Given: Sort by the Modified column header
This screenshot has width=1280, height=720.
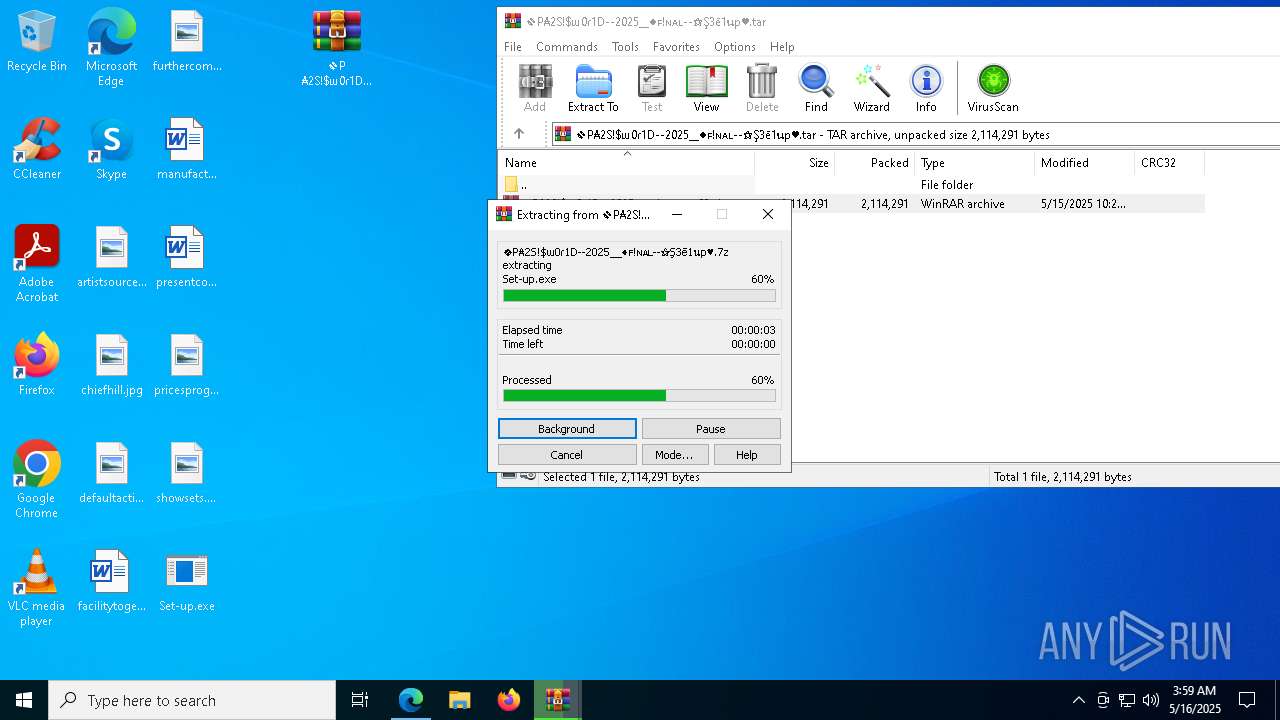Looking at the screenshot, I should coord(1085,163).
